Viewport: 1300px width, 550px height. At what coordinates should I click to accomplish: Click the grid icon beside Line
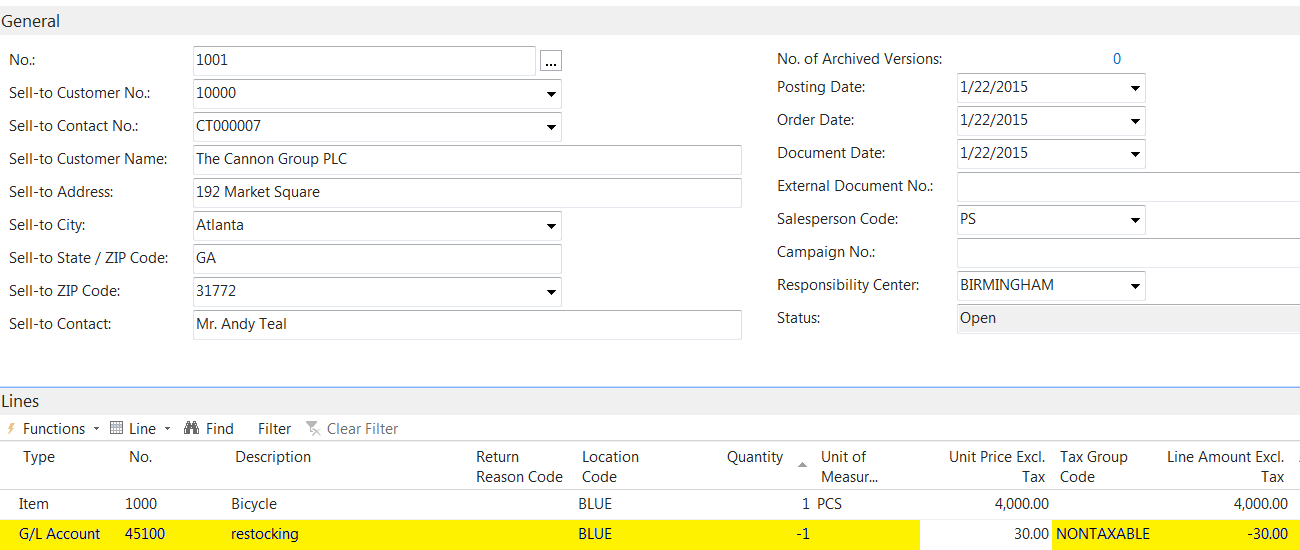pyautogui.click(x=116, y=428)
